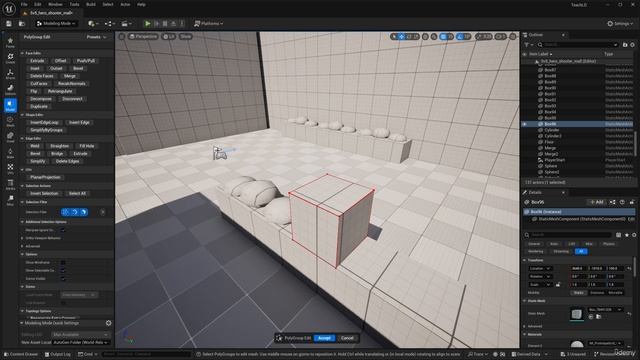640x360 pixels.
Task: Open the Perspective viewport dropdown
Action: [x=143, y=36]
